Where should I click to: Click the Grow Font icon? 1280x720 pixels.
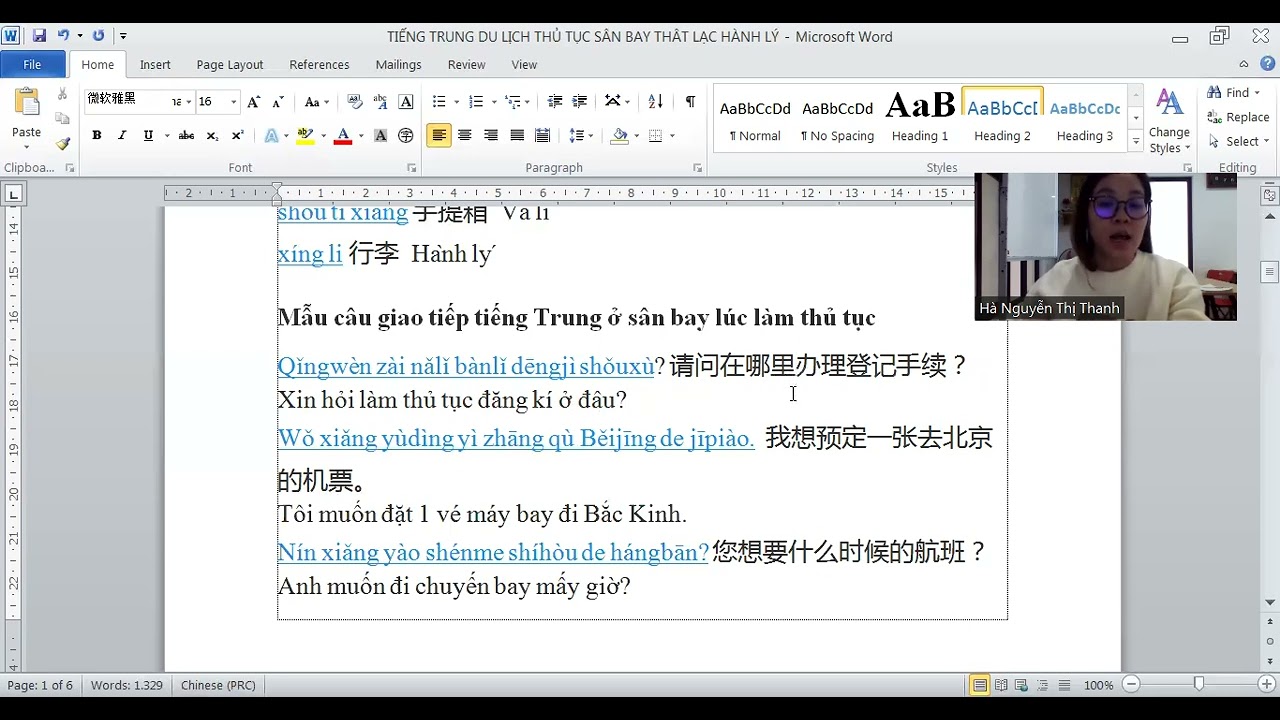tap(254, 102)
